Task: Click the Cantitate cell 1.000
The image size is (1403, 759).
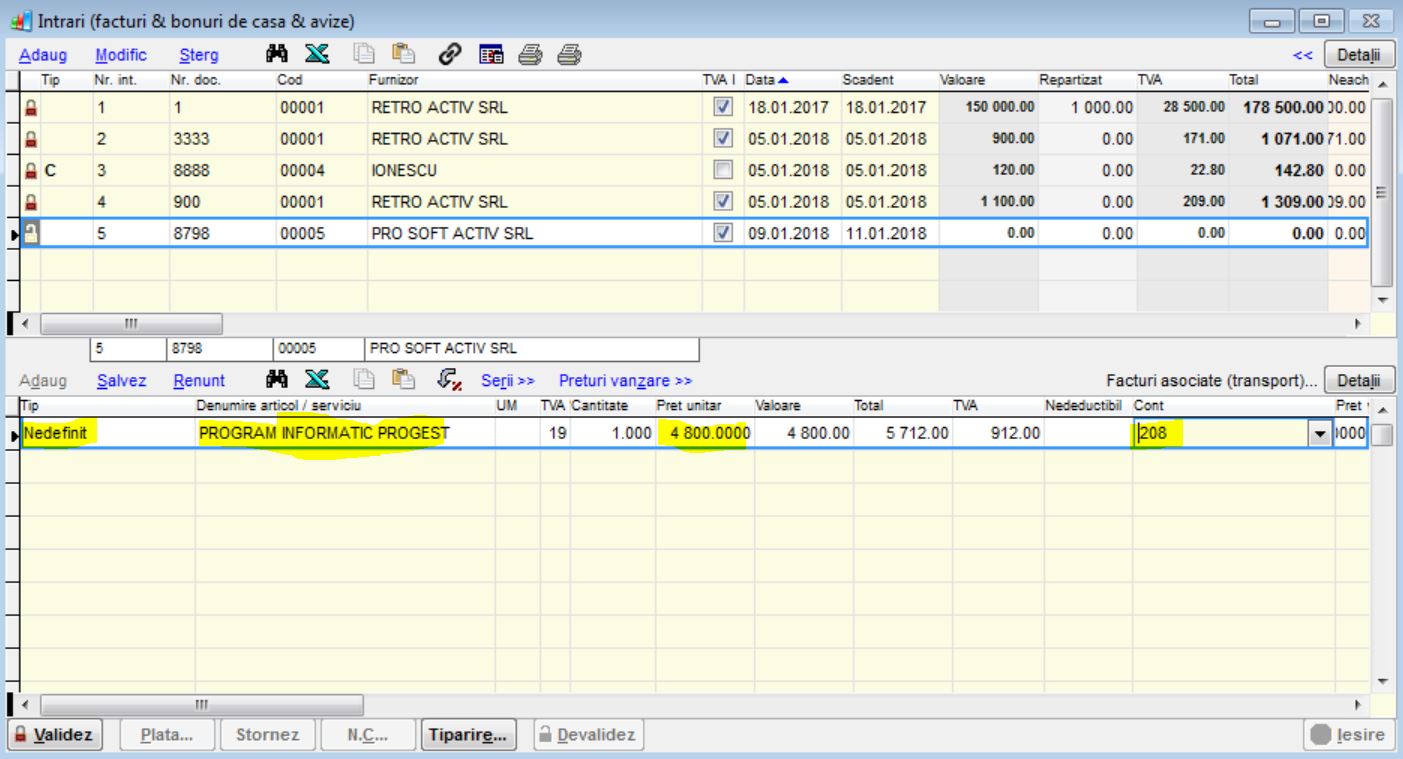Action: click(611, 434)
